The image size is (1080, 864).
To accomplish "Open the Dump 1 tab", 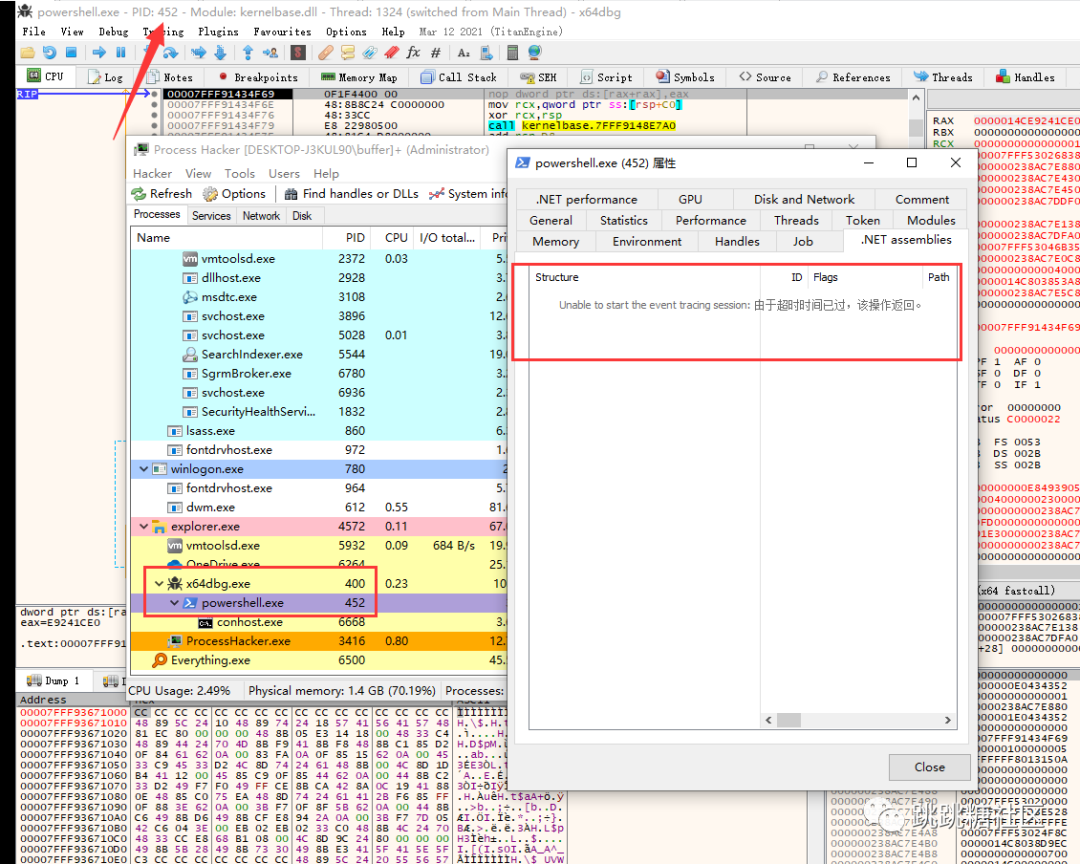I will pos(54,681).
